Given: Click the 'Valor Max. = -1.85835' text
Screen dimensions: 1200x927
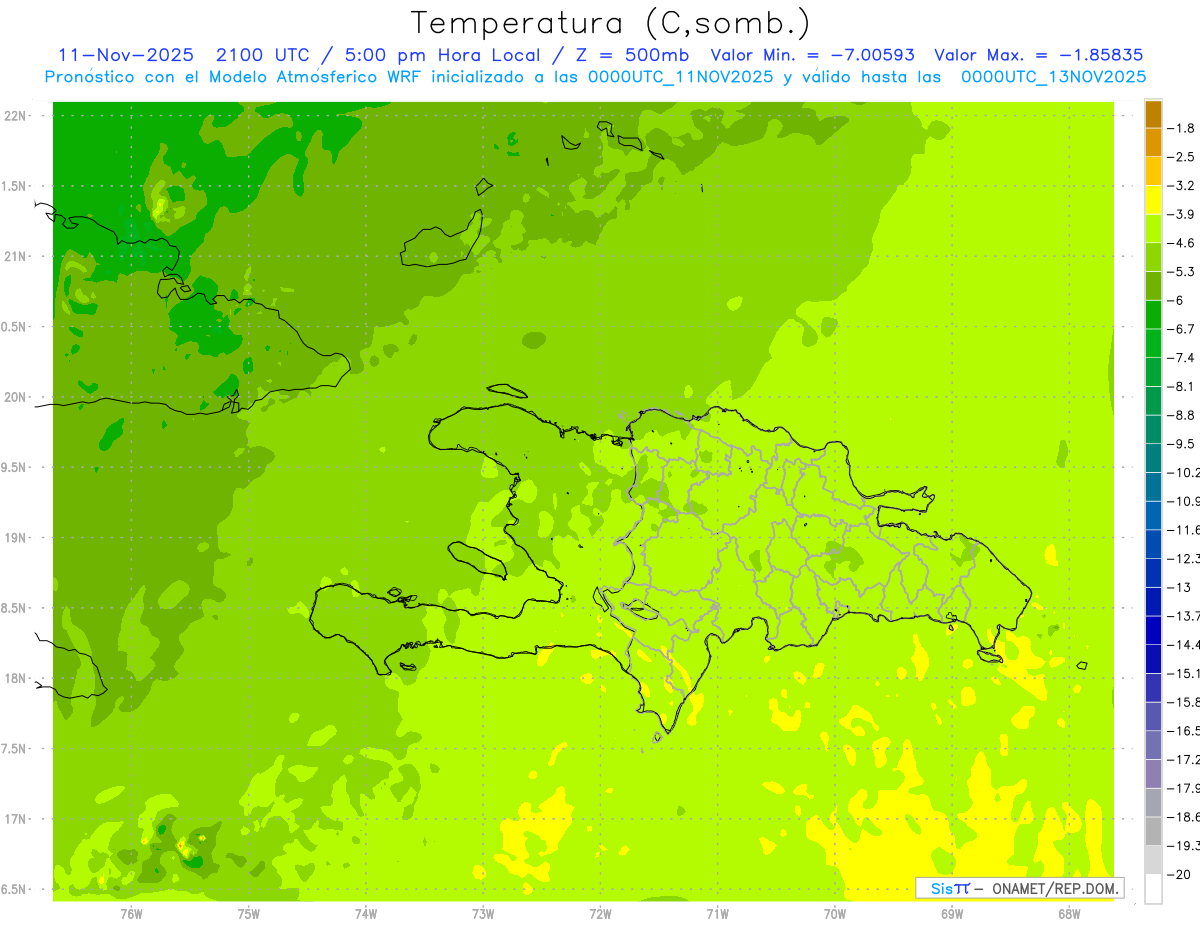Looking at the screenshot, I should 1038,55.
